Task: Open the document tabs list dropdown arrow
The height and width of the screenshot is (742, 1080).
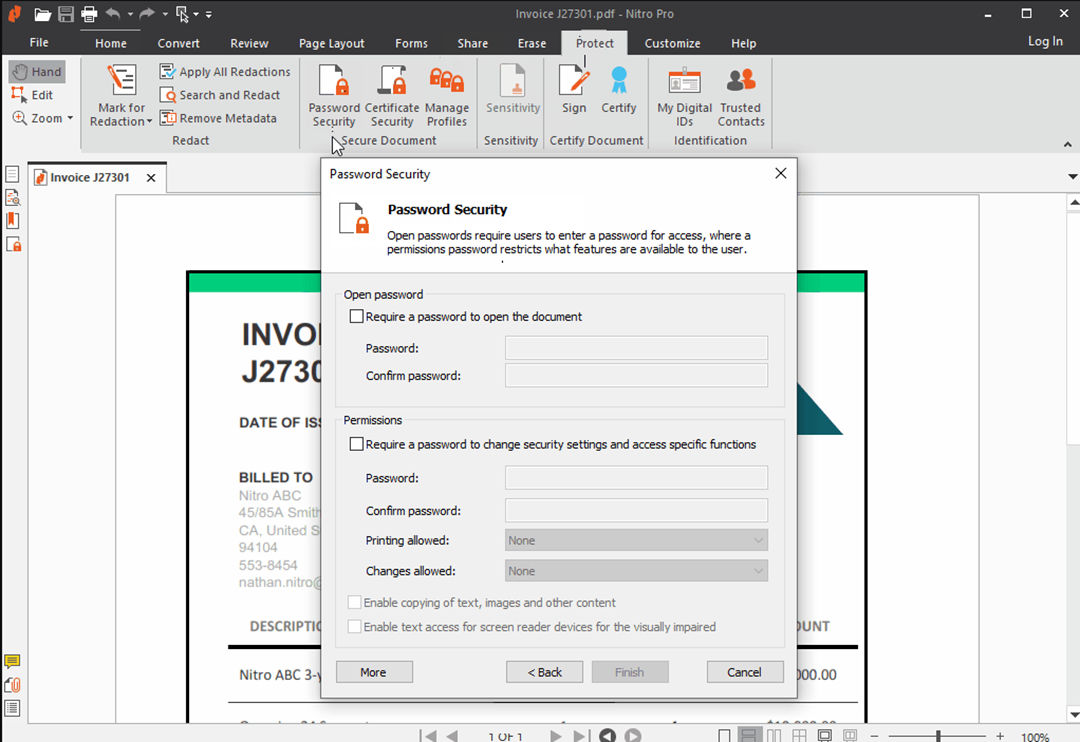Action: (x=1072, y=177)
